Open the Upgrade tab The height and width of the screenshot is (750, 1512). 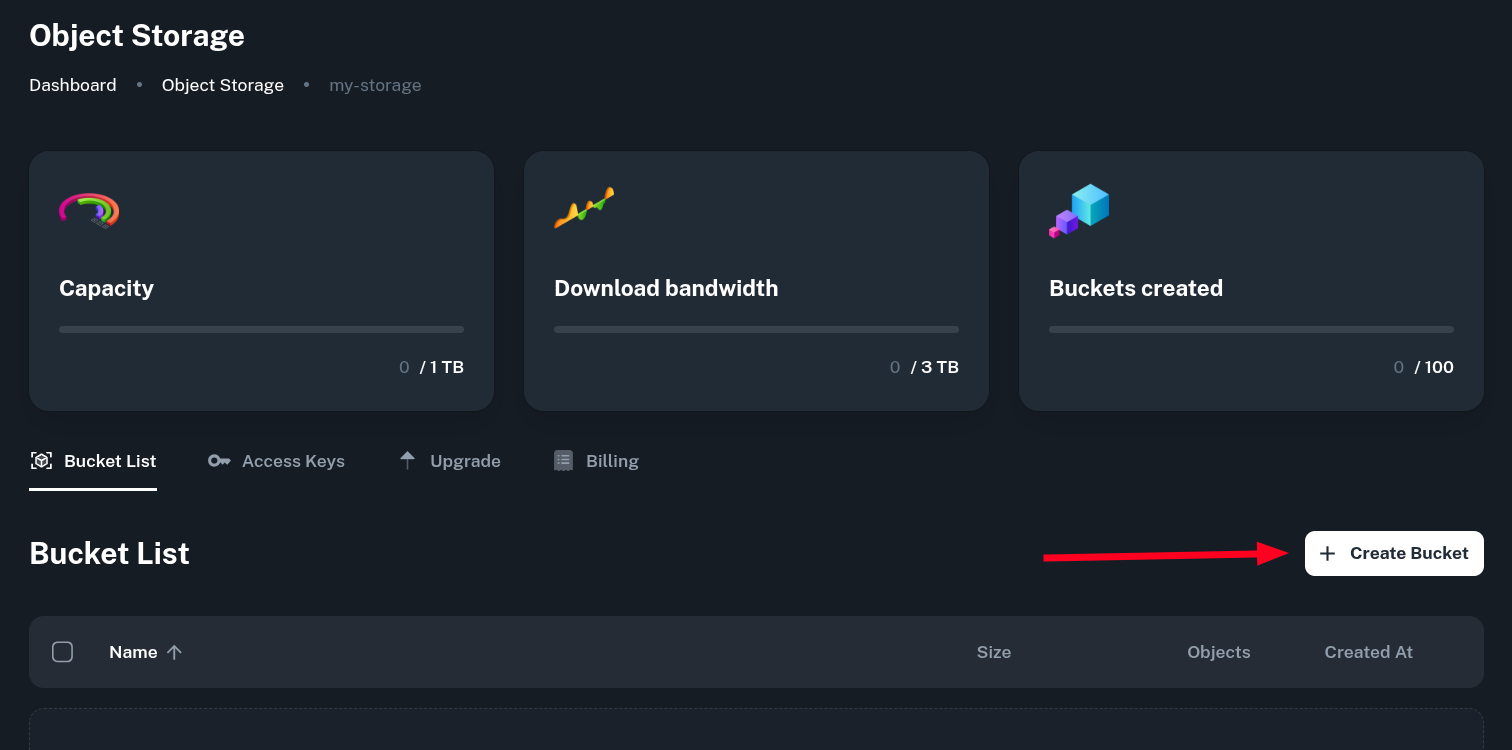click(465, 461)
